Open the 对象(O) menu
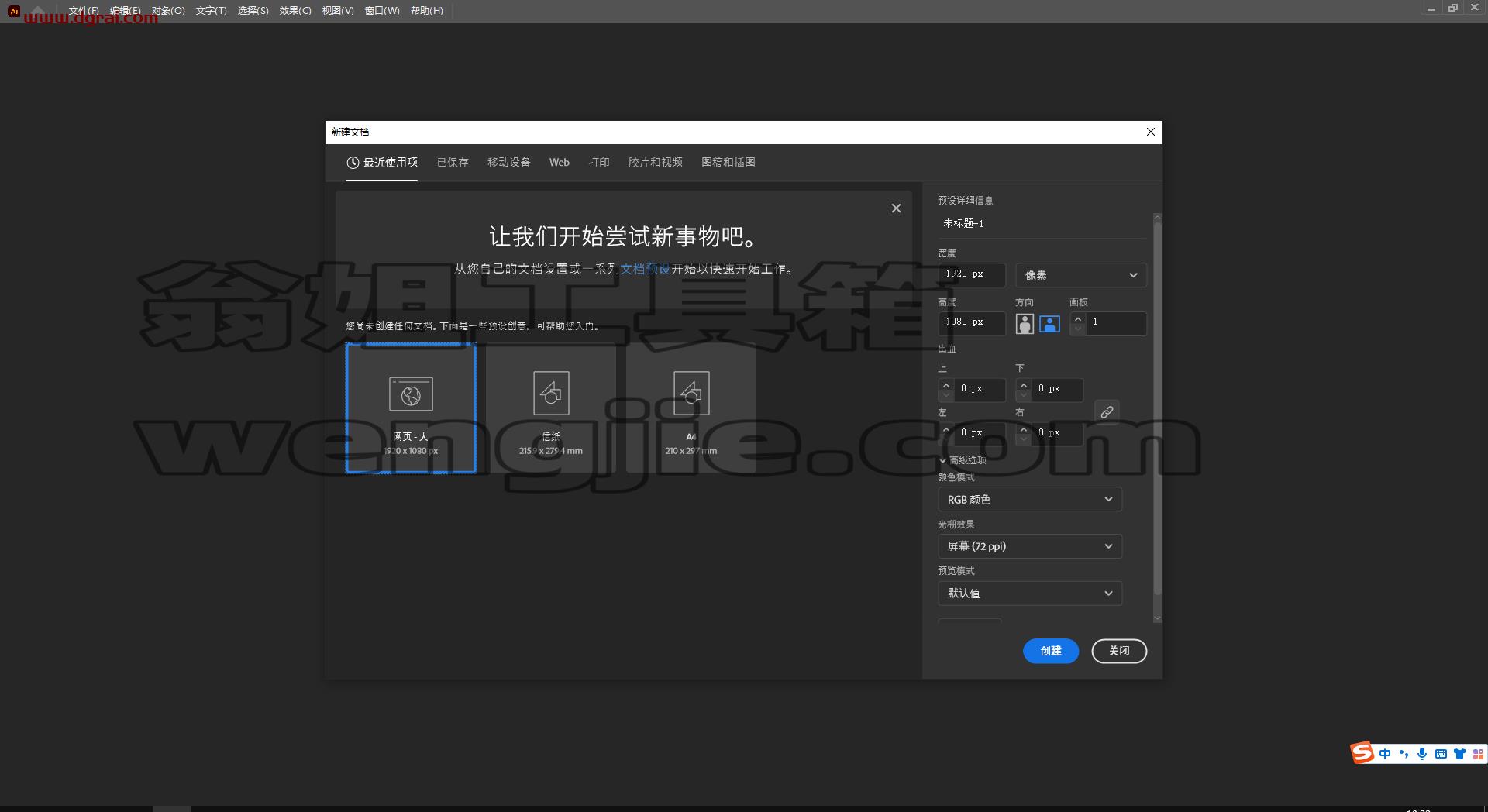Image resolution: width=1488 pixels, height=812 pixels. [168, 11]
